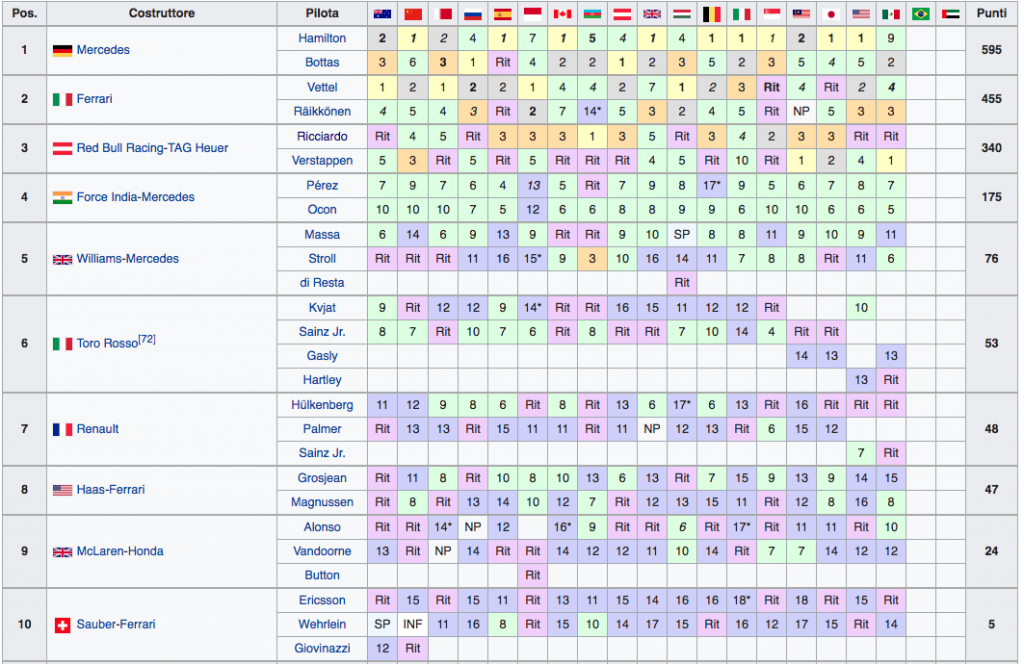This screenshot has width=1024, height=664.
Task: Open the Bahrain flag column header
Action: (443, 14)
